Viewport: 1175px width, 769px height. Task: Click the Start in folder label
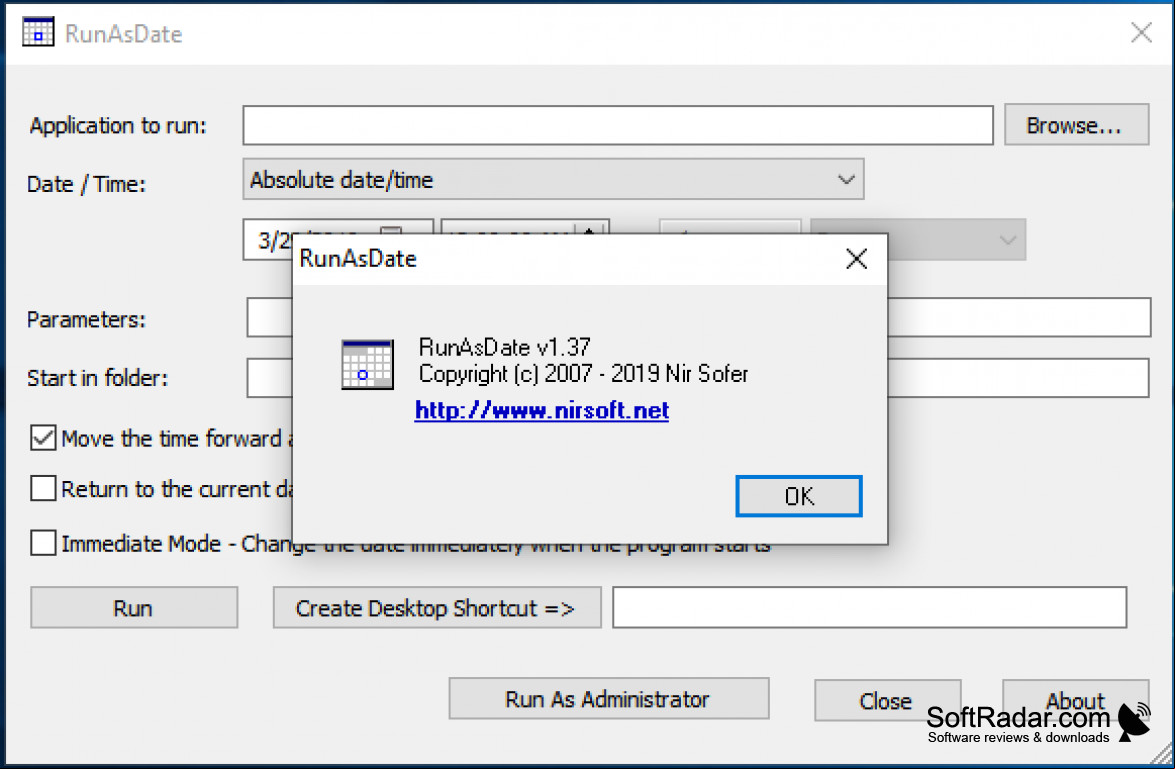[x=97, y=378]
